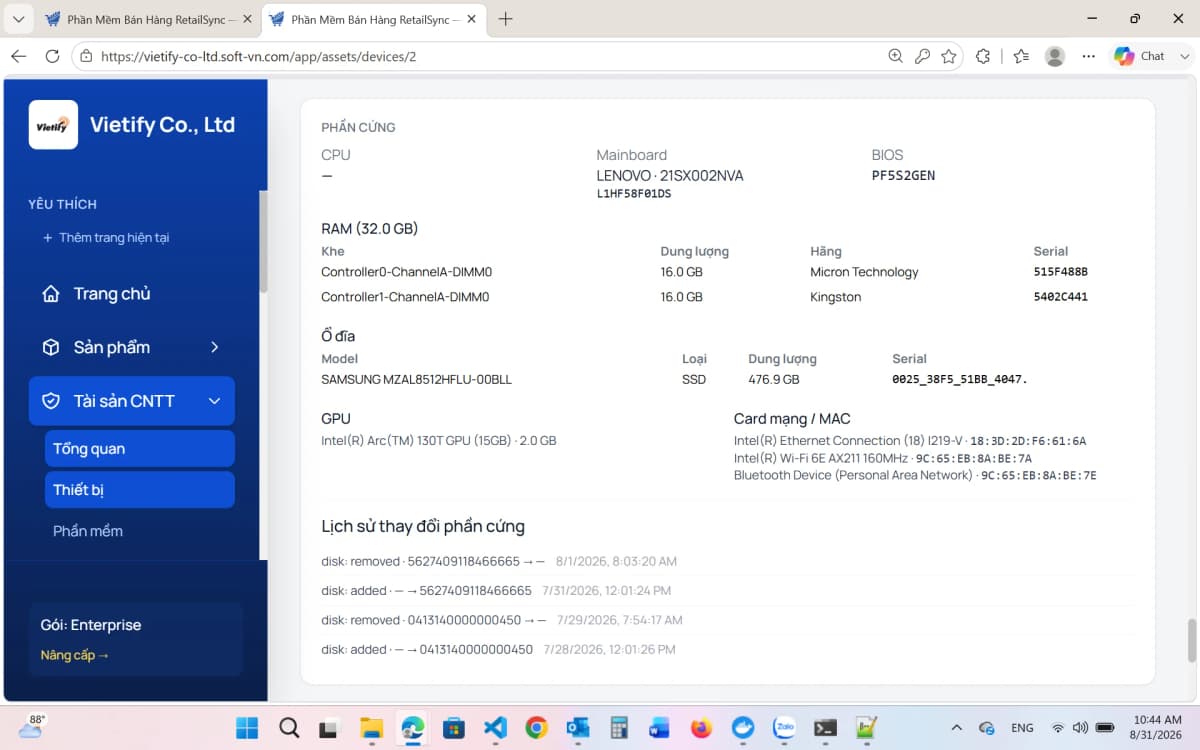Open File Explorer from the taskbar
This screenshot has height=750, width=1200.
click(x=371, y=727)
